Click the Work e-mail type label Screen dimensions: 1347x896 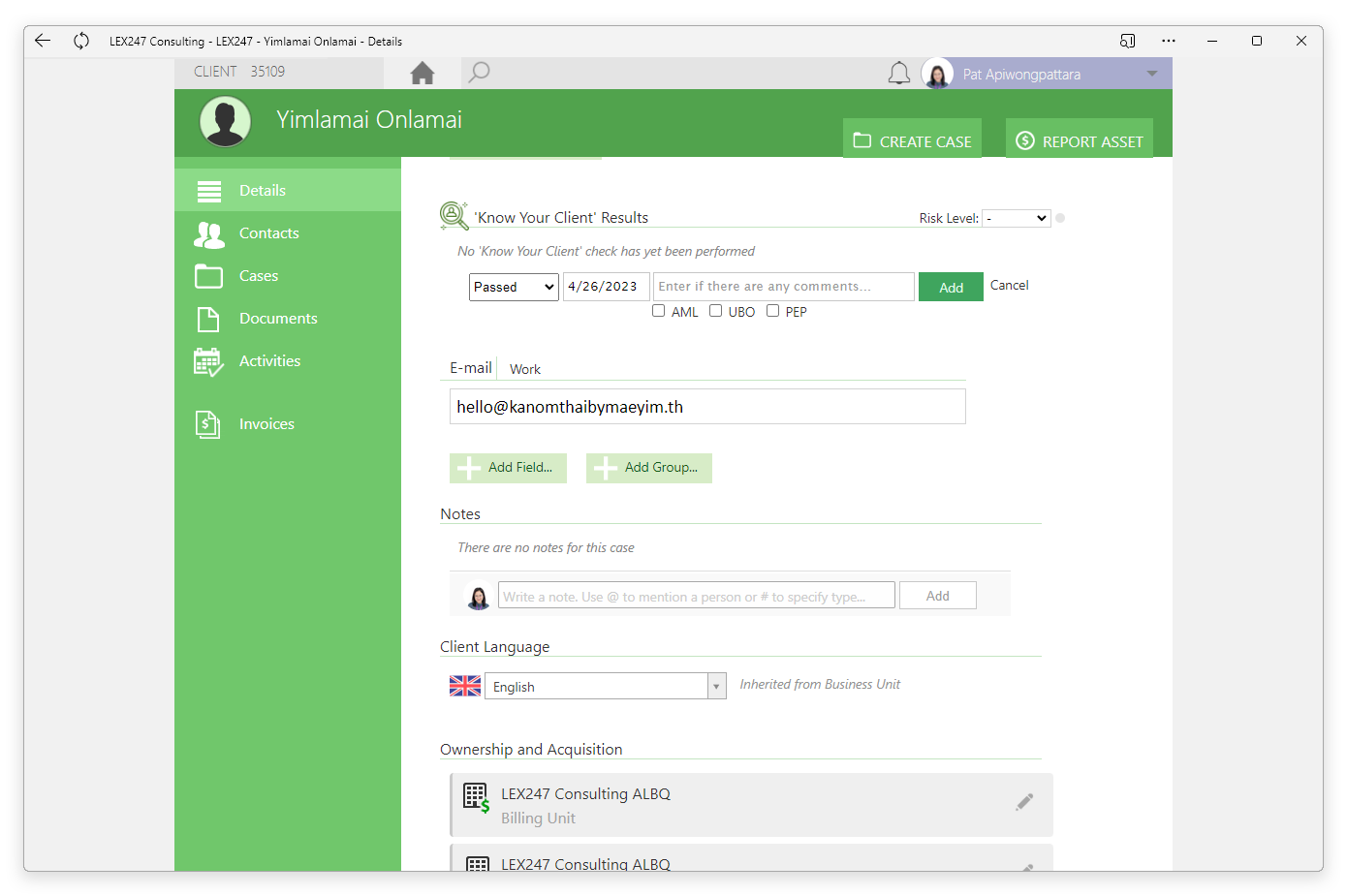tap(525, 369)
